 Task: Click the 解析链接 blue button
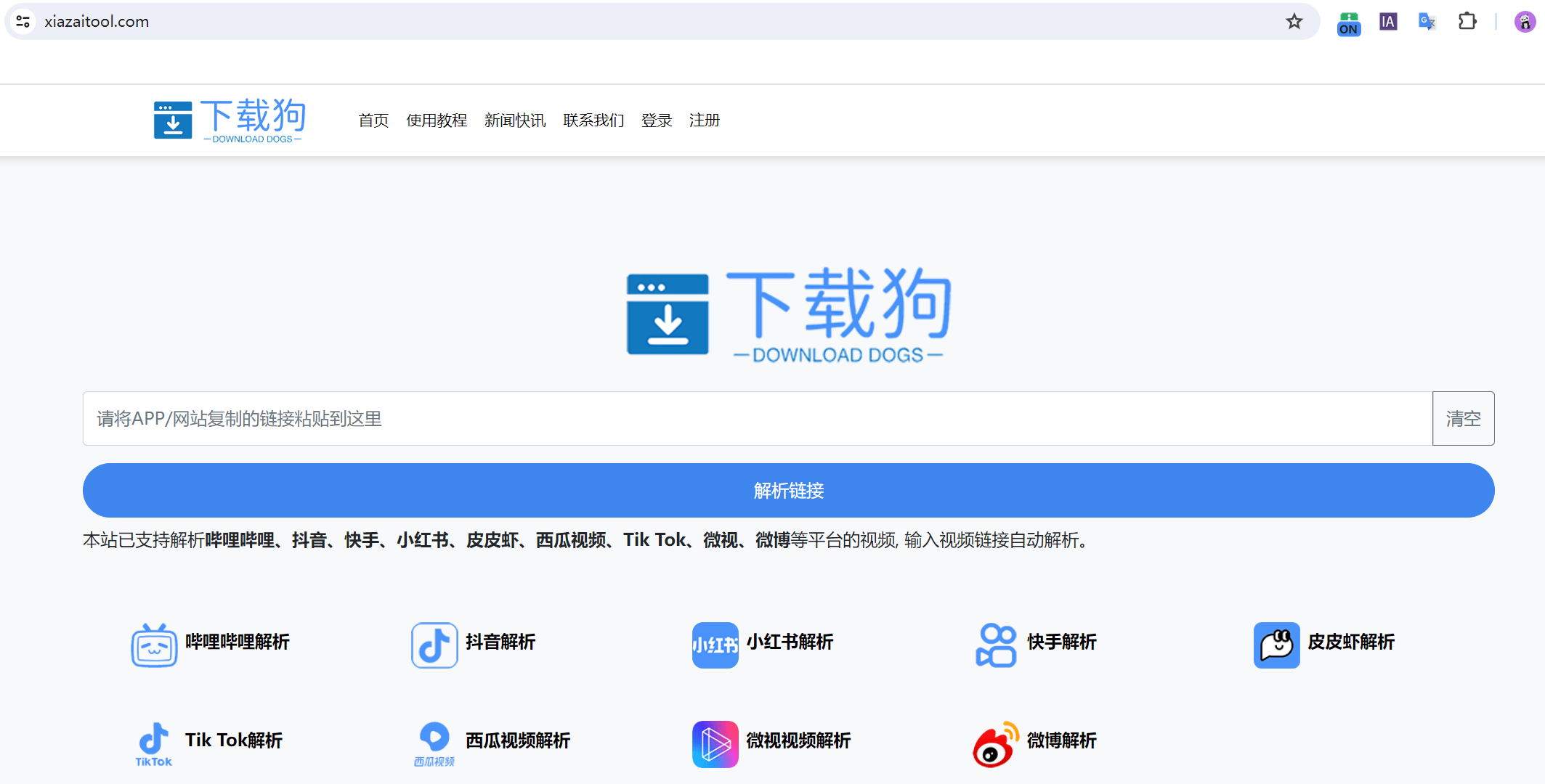789,491
